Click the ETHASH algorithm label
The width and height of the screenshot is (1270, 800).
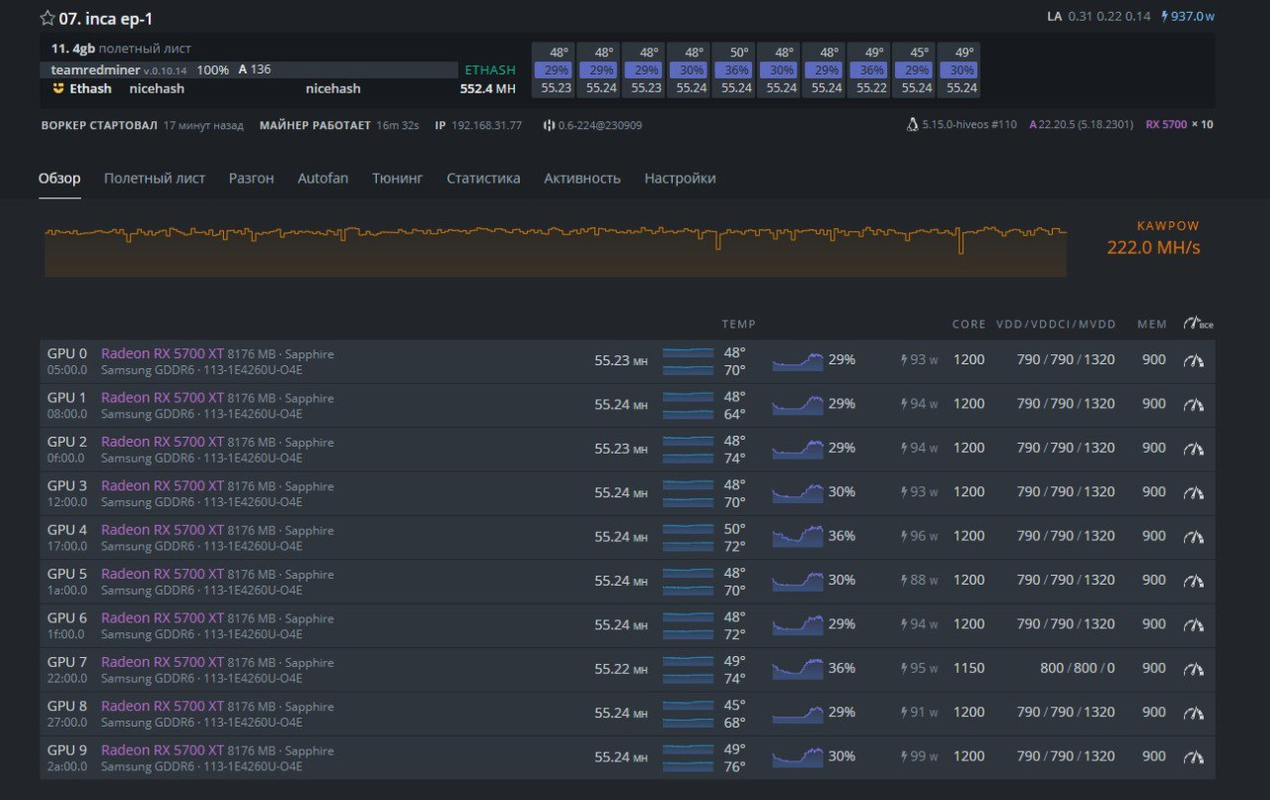490,70
